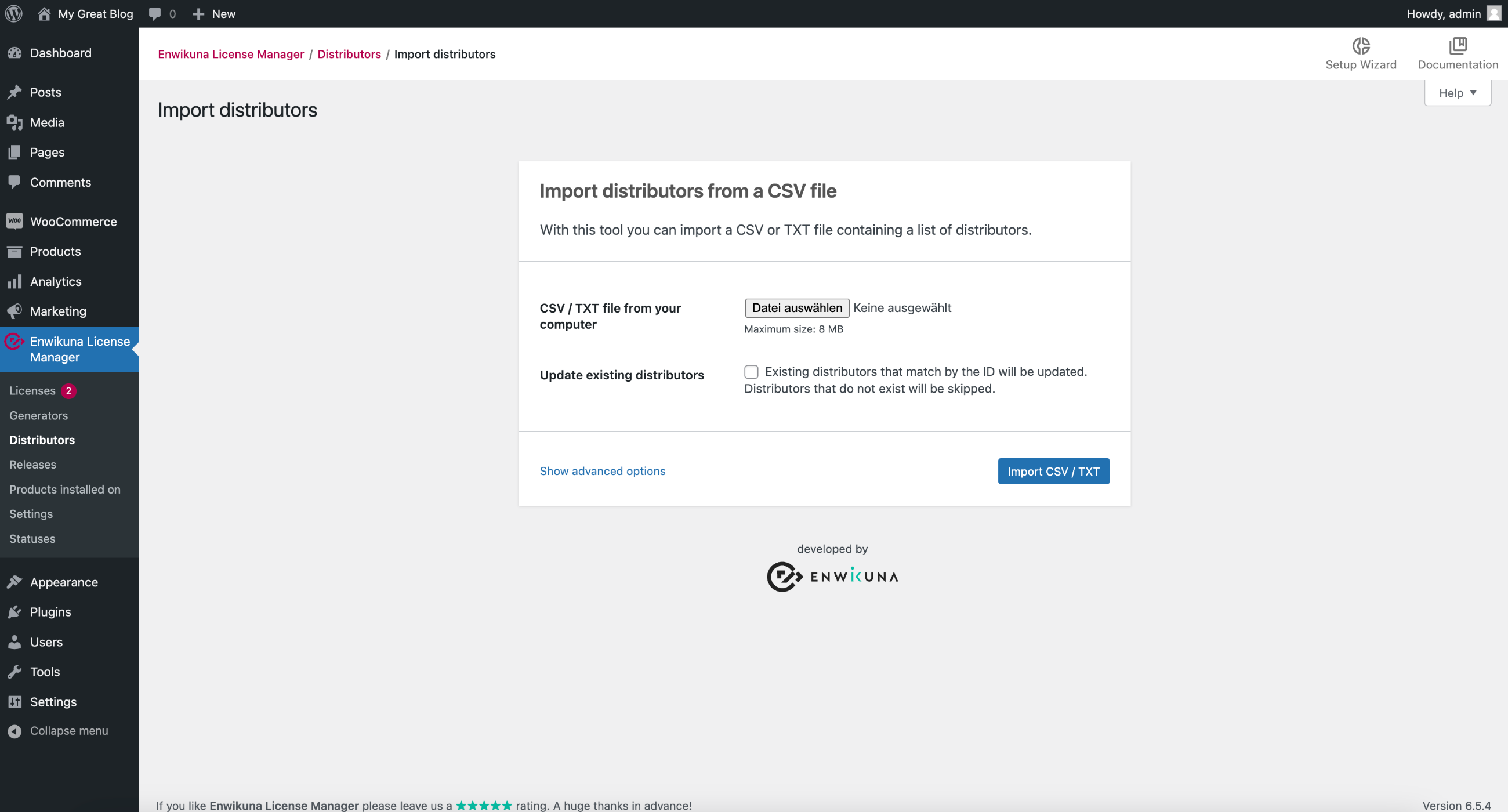Open the Documentation icon
The width and height of the screenshot is (1508, 812).
click(x=1457, y=46)
